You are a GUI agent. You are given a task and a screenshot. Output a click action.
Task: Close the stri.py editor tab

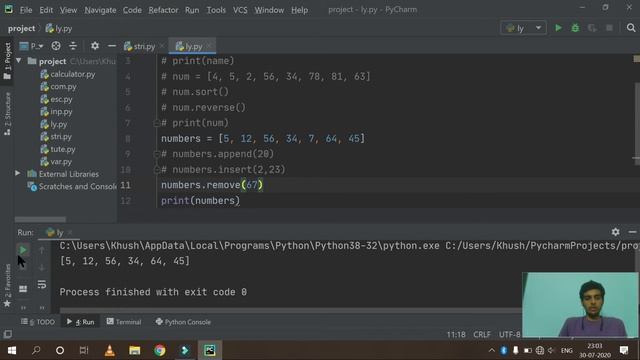162,46
